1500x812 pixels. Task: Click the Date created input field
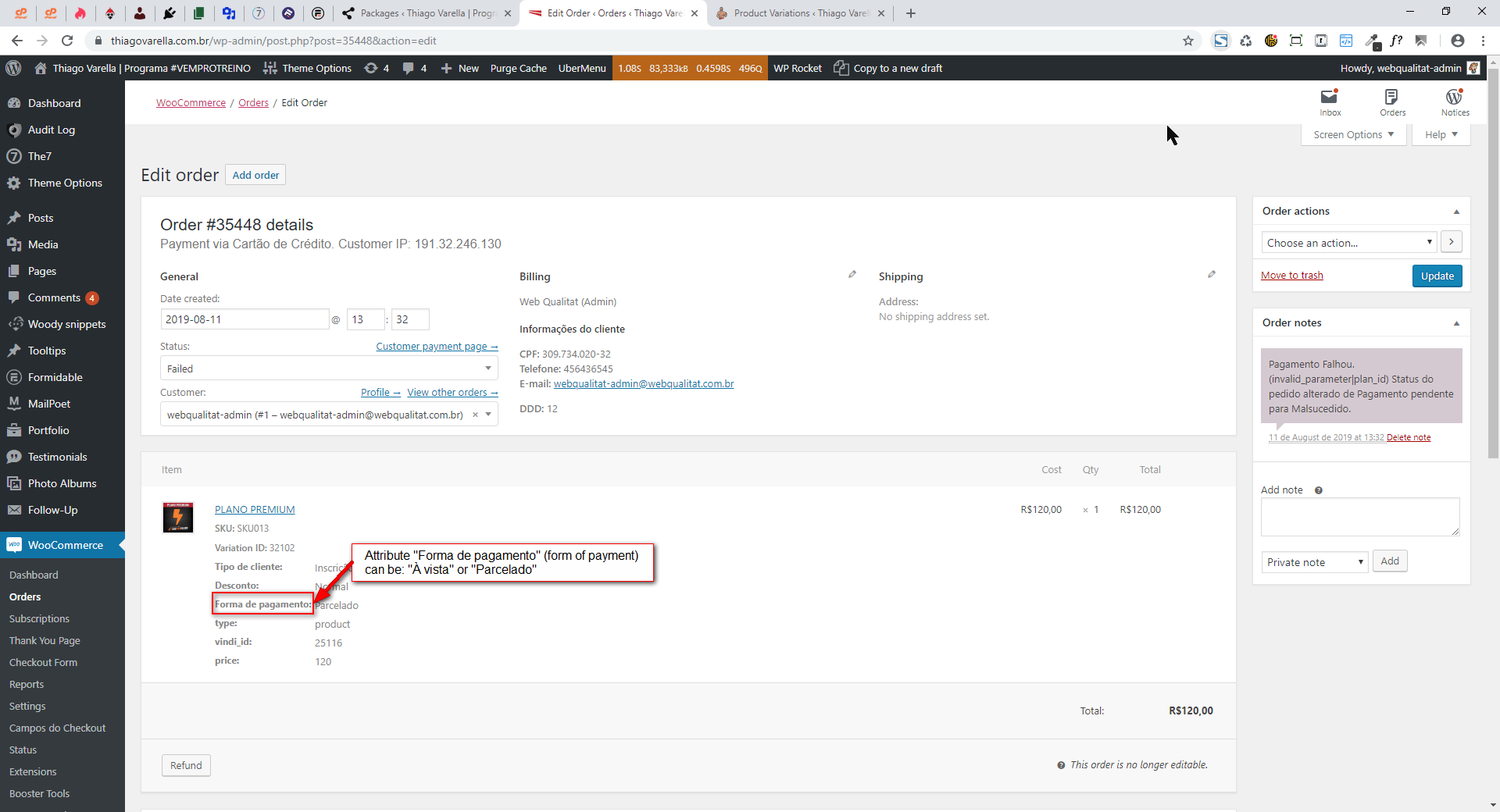[x=245, y=319]
